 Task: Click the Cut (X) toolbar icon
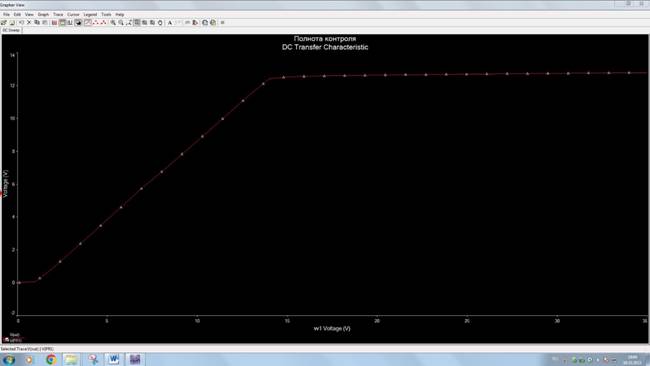pyautogui.click(x=29, y=22)
